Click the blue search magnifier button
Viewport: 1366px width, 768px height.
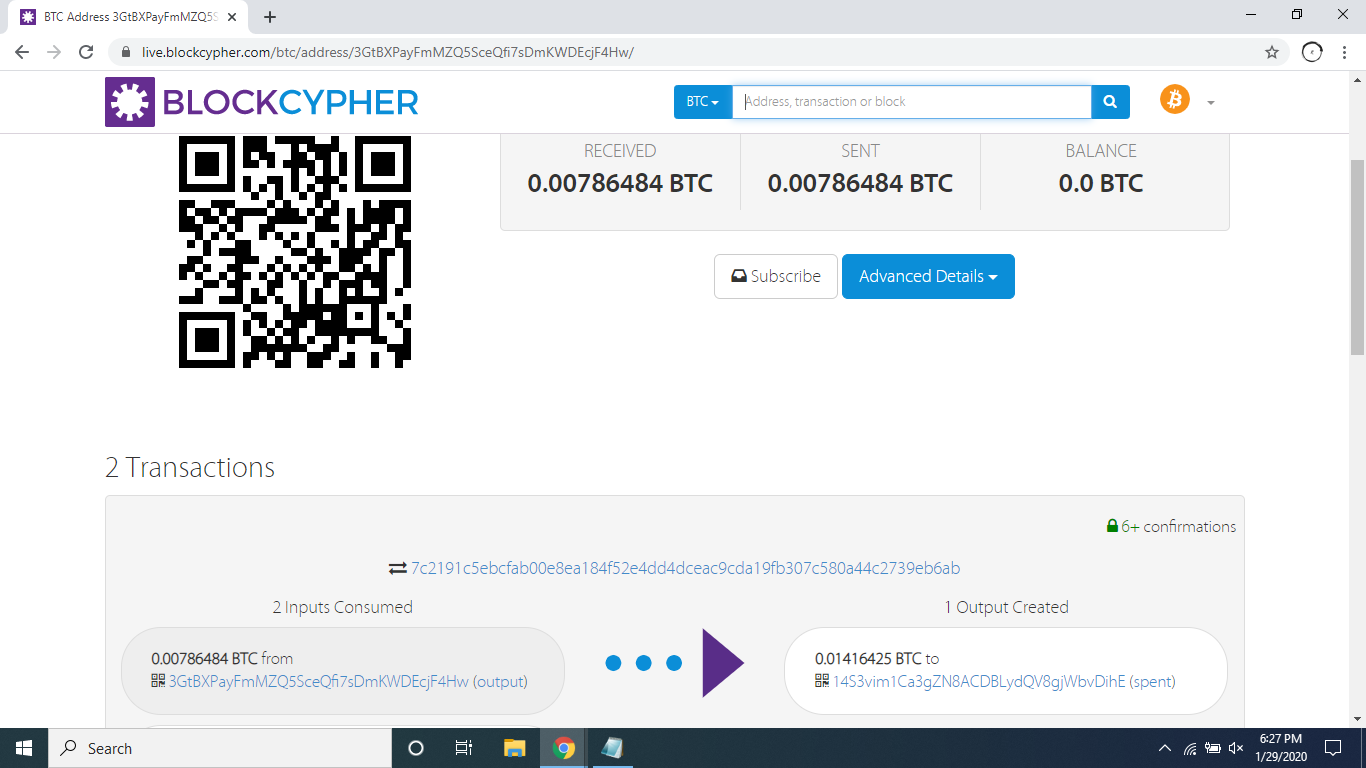[1110, 102]
